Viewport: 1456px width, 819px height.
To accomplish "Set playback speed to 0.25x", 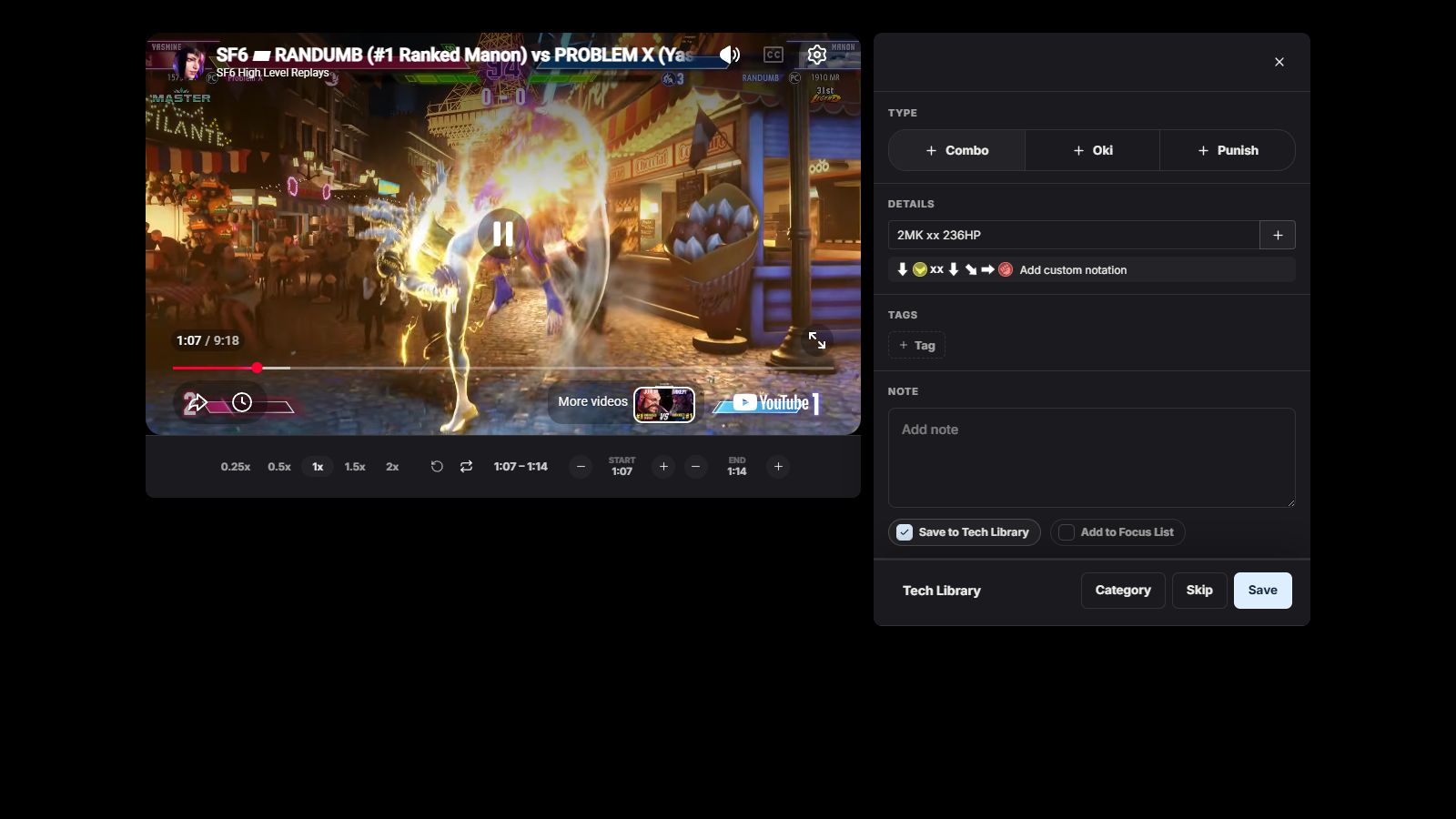I will [236, 467].
